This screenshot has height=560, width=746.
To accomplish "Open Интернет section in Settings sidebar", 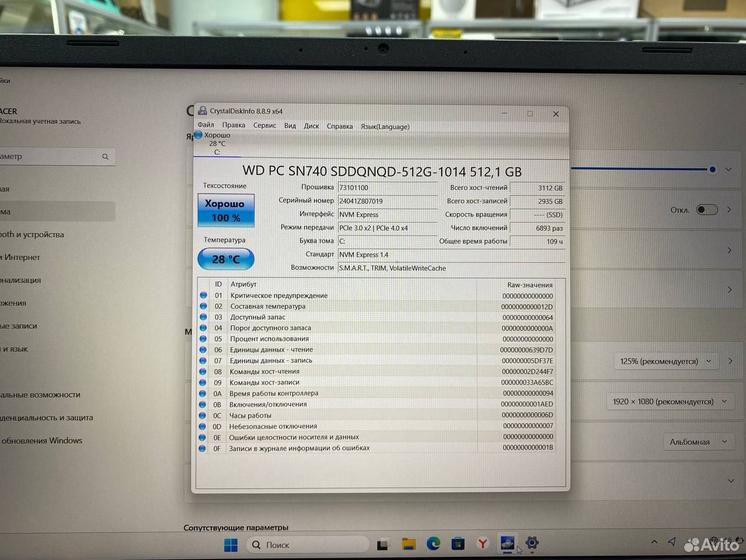I will click(21, 257).
